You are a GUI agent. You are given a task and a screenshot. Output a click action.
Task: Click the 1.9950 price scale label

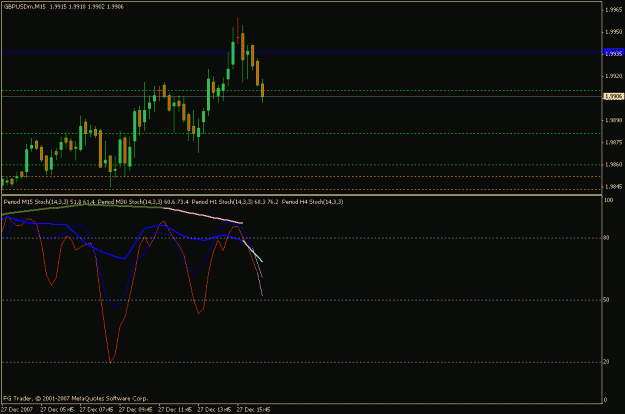614,32
